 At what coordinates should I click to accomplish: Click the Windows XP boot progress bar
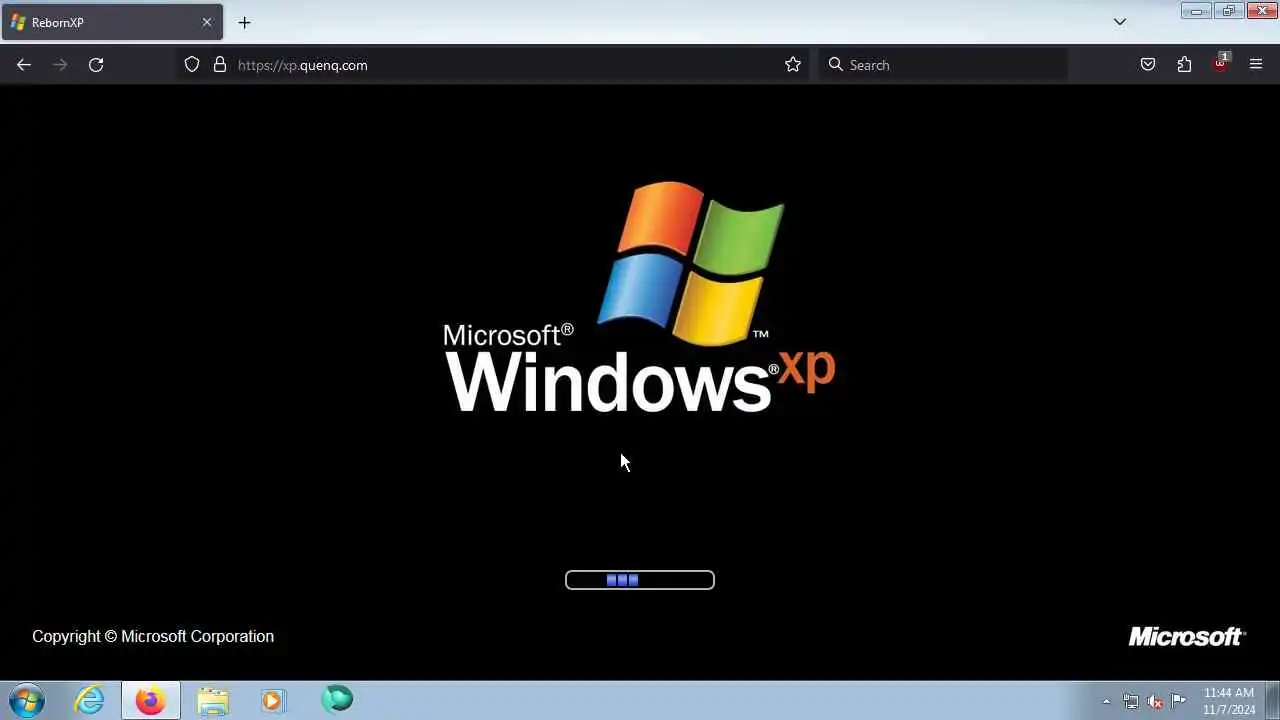click(x=640, y=580)
